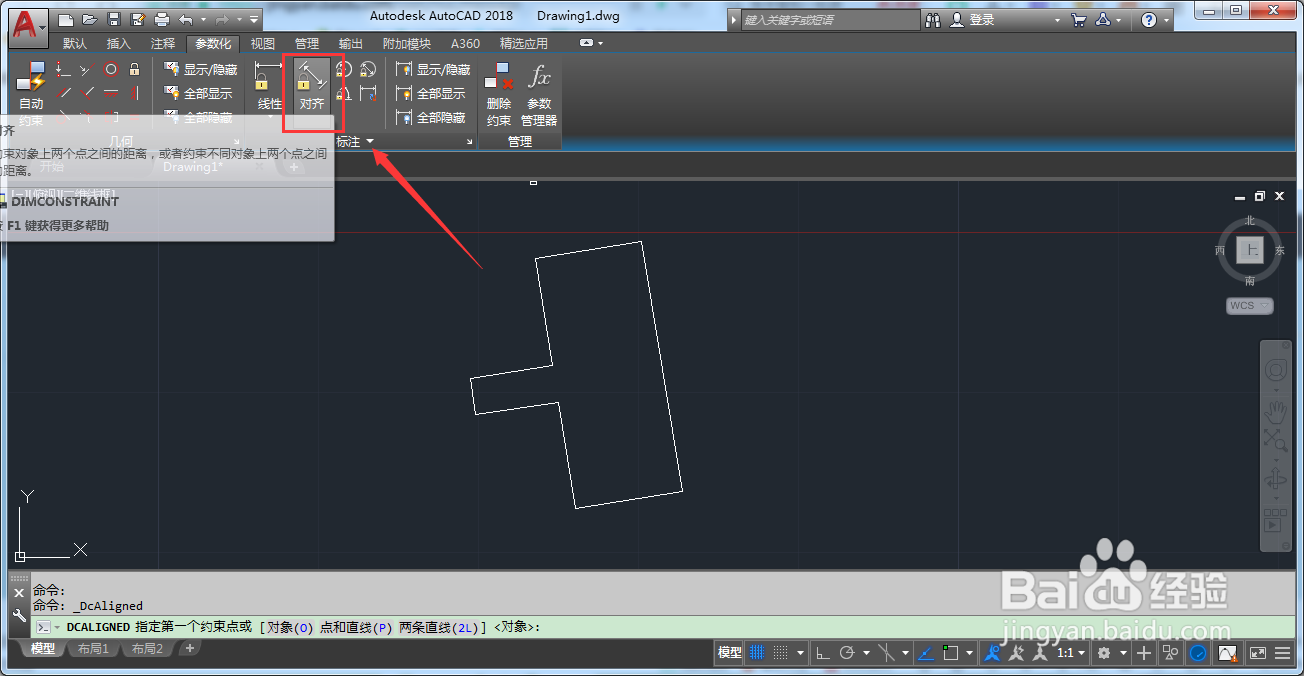Image resolution: width=1304 pixels, height=676 pixels.
Task: Open the Autodesk App Store cart icon
Action: (1078, 19)
